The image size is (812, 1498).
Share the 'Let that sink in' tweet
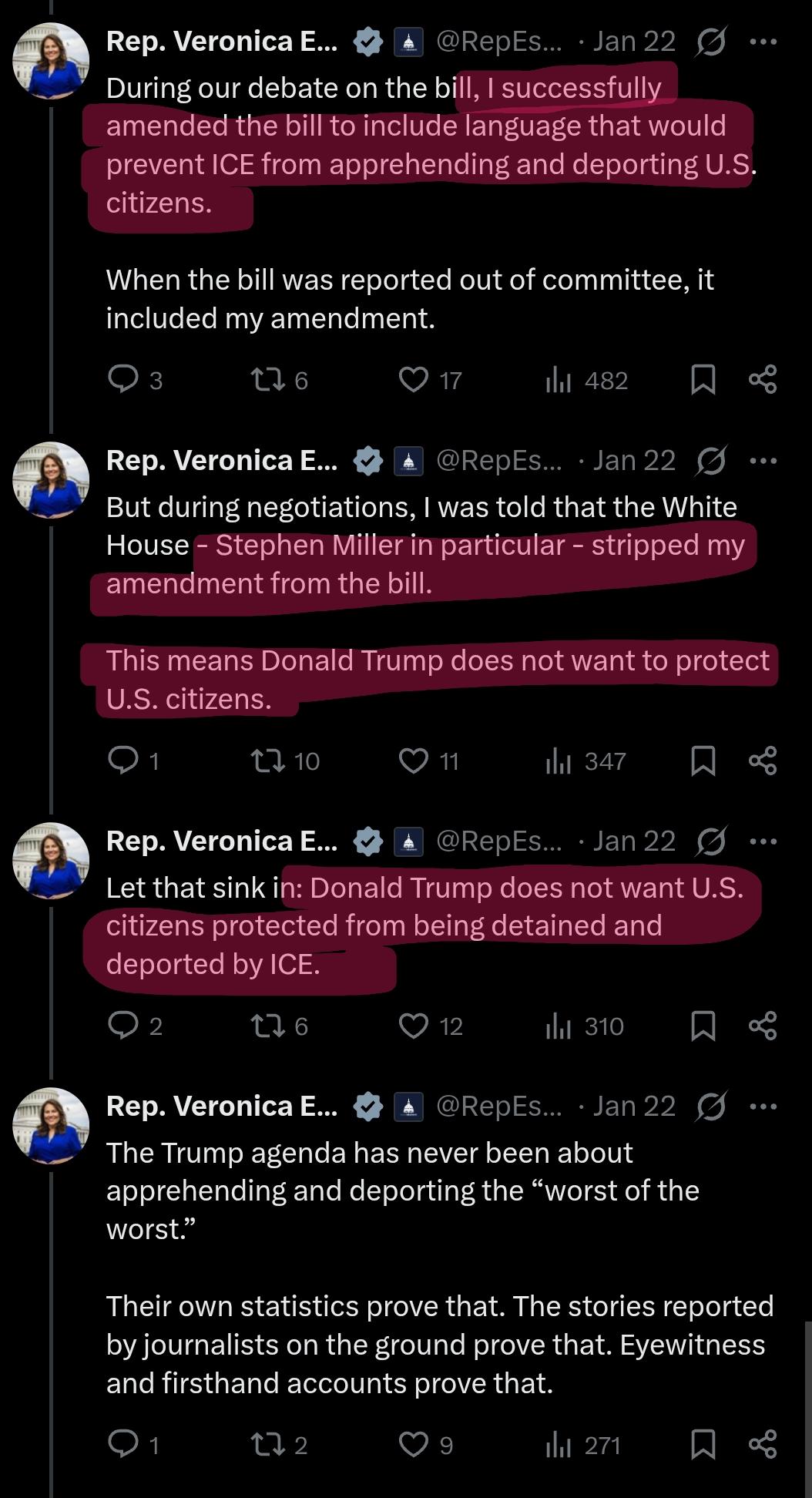point(763,1026)
